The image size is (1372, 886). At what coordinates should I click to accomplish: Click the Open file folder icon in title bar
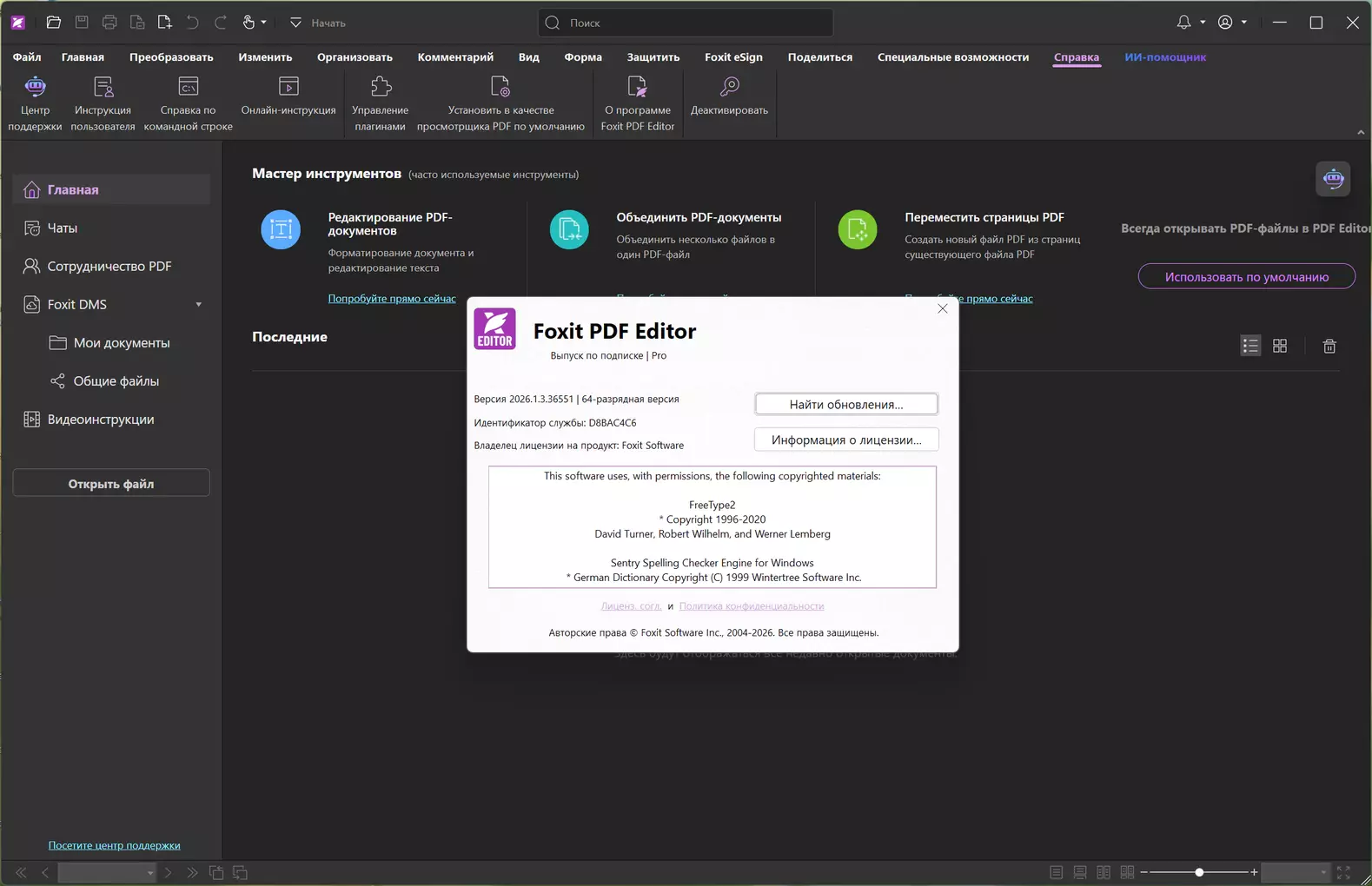coord(54,23)
